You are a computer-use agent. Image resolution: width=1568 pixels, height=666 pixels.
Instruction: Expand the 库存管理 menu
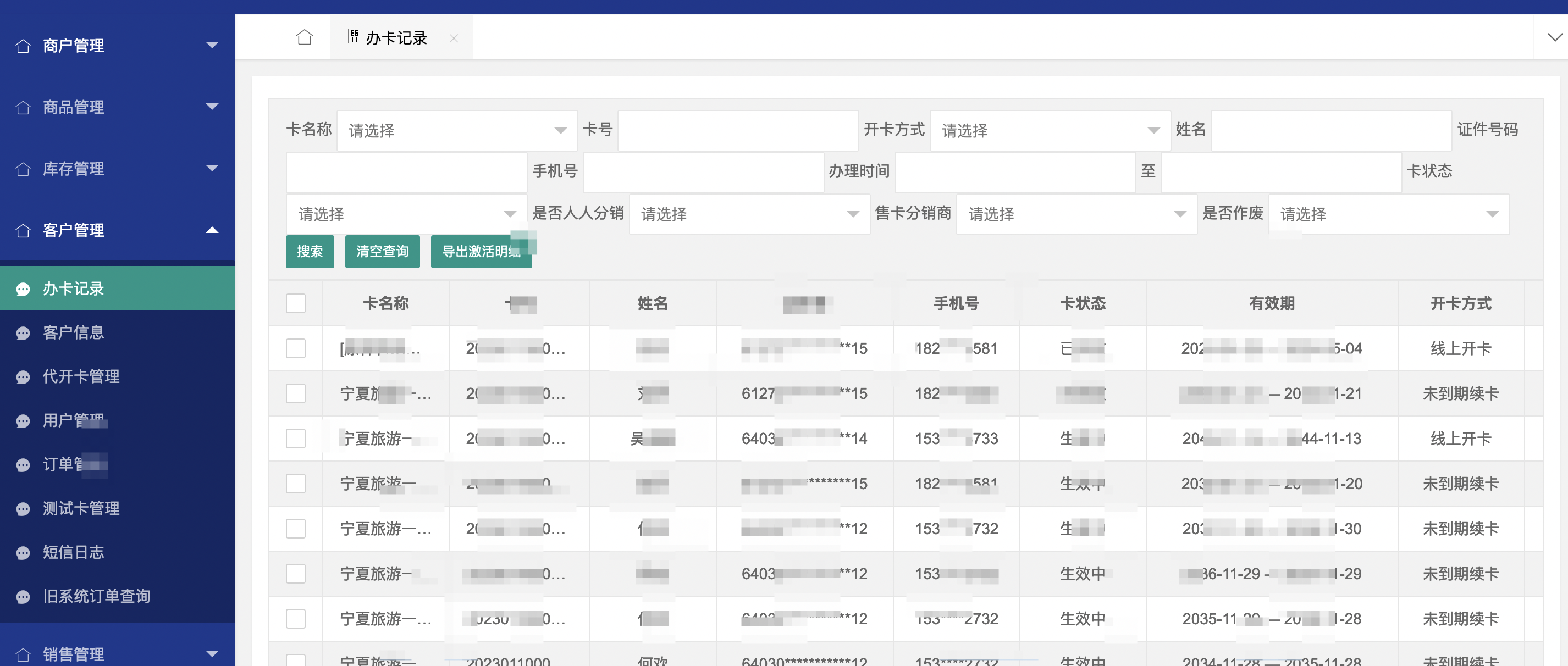click(x=212, y=169)
